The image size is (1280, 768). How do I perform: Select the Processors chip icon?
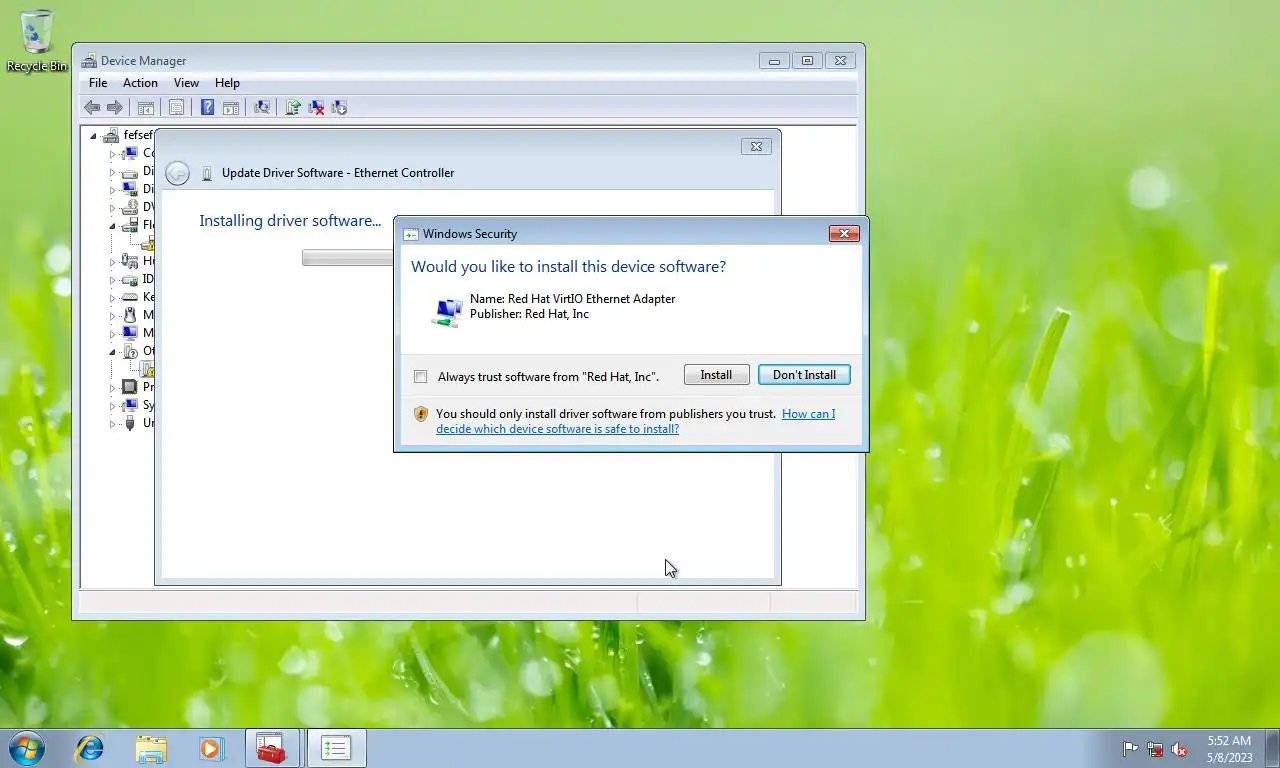point(129,387)
